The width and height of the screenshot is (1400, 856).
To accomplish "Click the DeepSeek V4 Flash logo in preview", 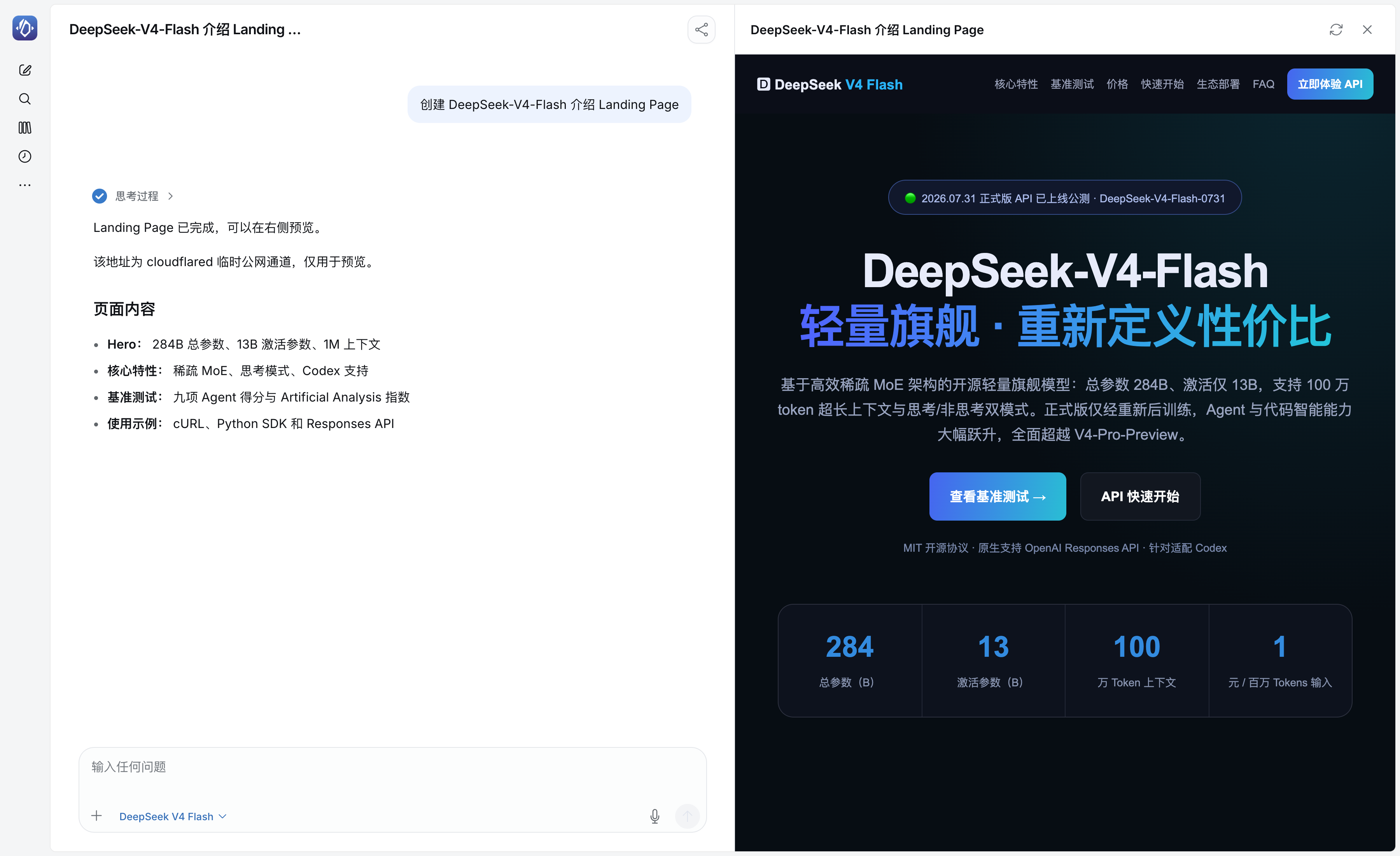I will click(x=829, y=84).
